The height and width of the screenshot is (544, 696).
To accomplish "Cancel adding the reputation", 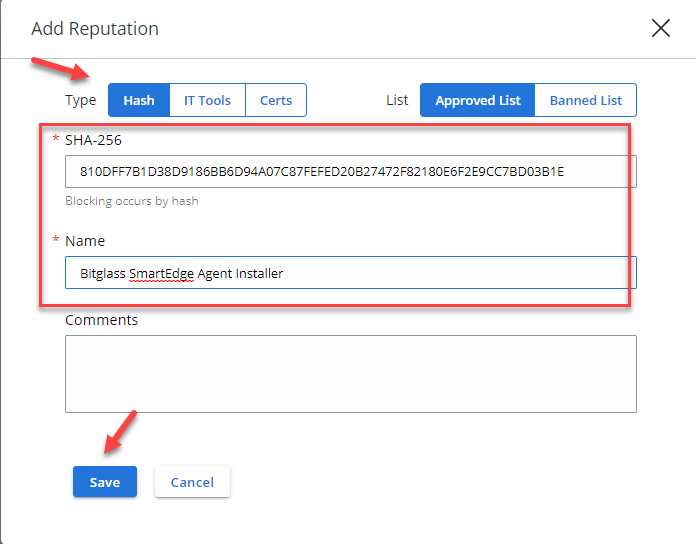I will [192, 481].
